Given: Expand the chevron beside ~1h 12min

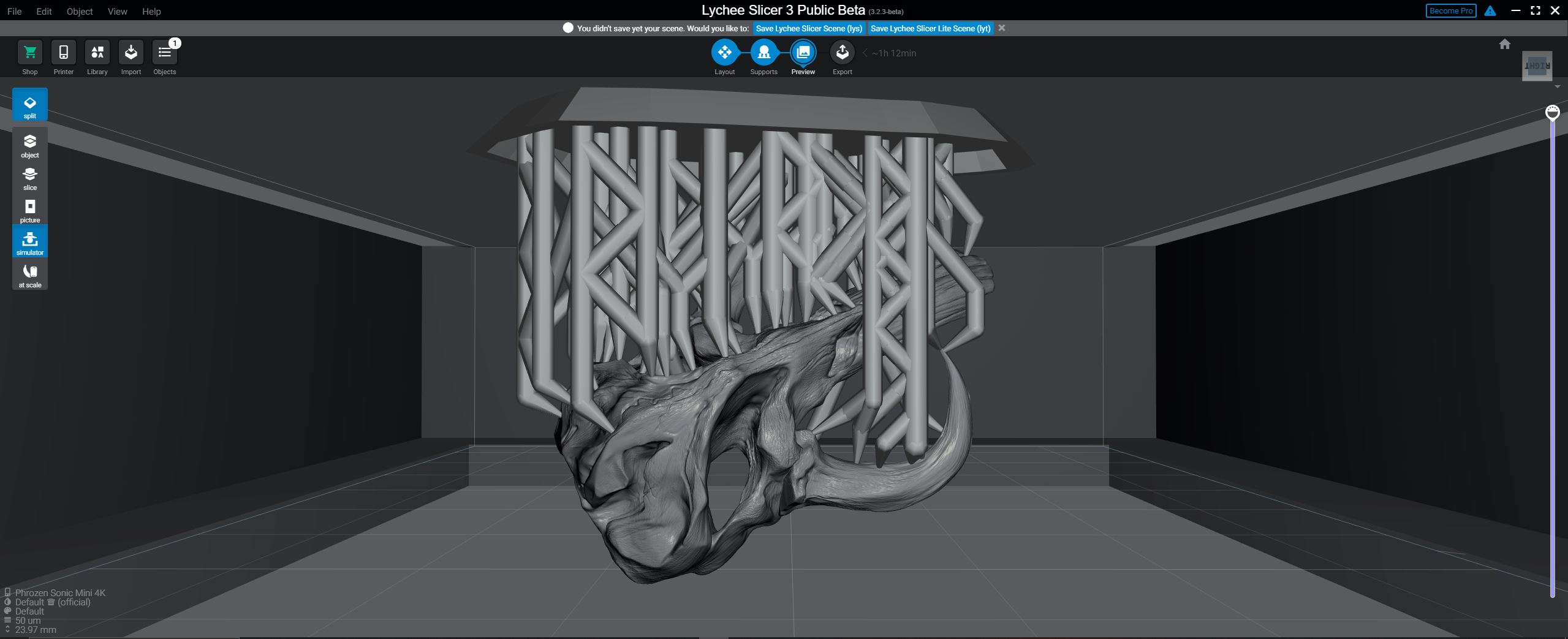Looking at the screenshot, I should 865,53.
